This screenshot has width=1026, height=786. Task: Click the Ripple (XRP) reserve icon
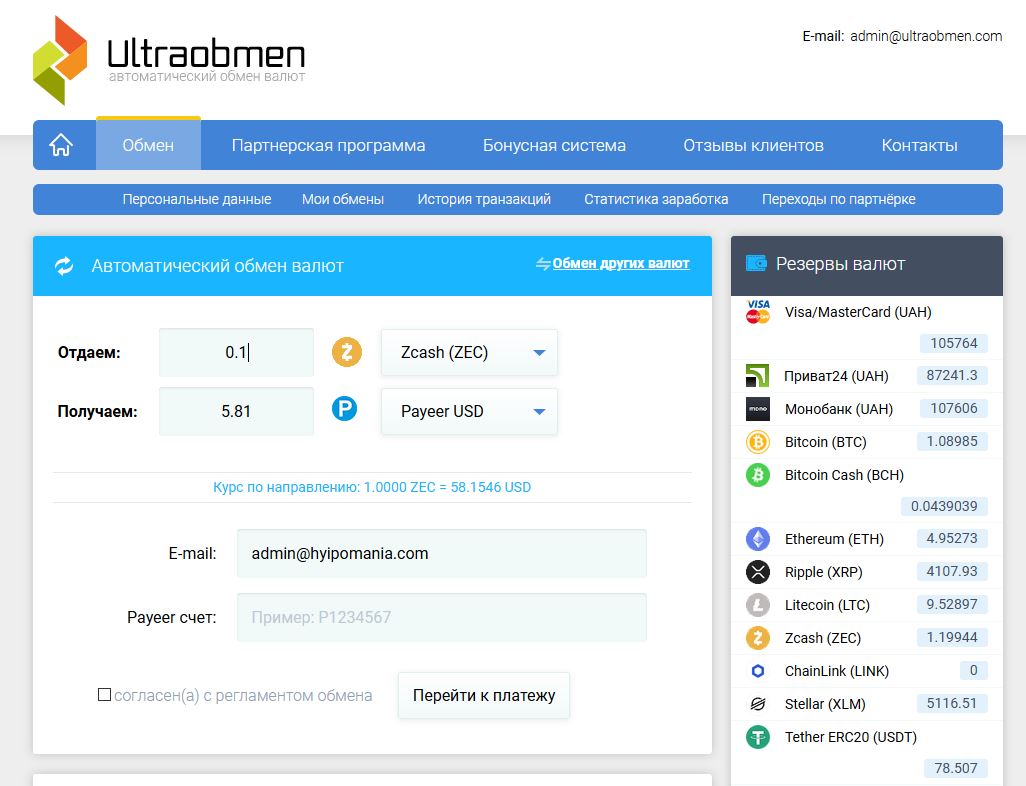tap(758, 572)
